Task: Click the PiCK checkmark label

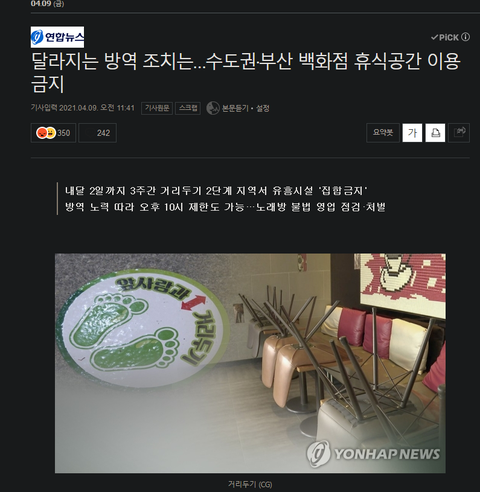Action: [x=445, y=37]
